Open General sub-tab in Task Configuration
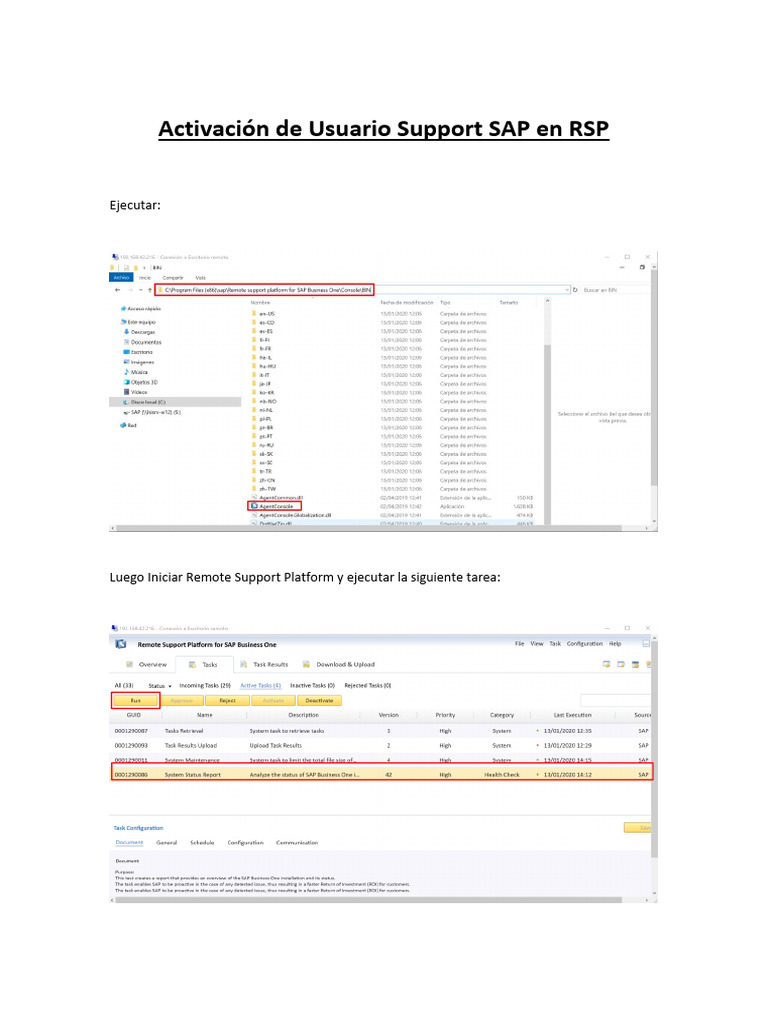This screenshot has width=768, height=1024. (167, 843)
